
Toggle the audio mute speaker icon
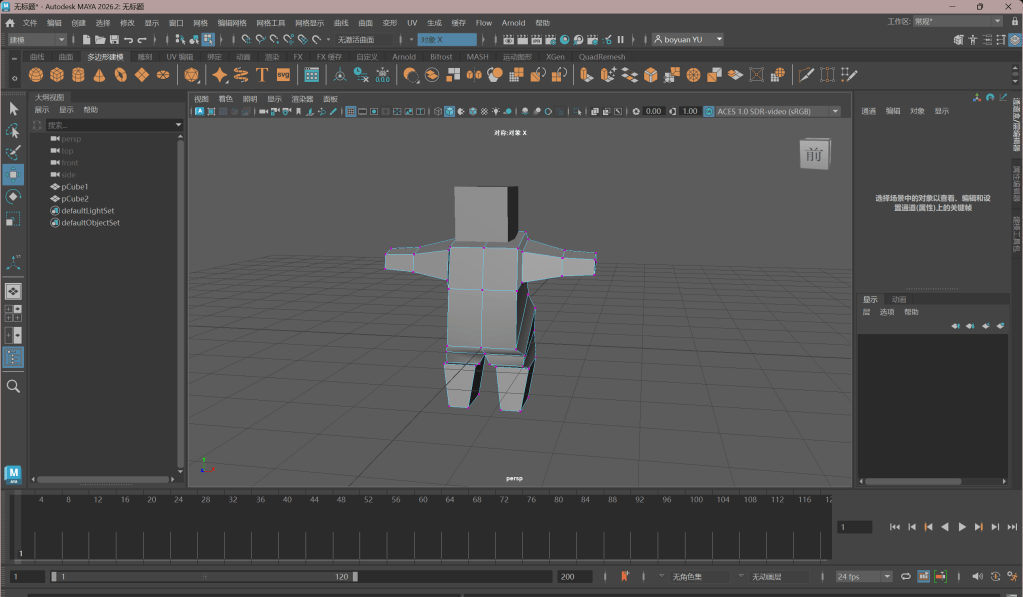click(977, 577)
